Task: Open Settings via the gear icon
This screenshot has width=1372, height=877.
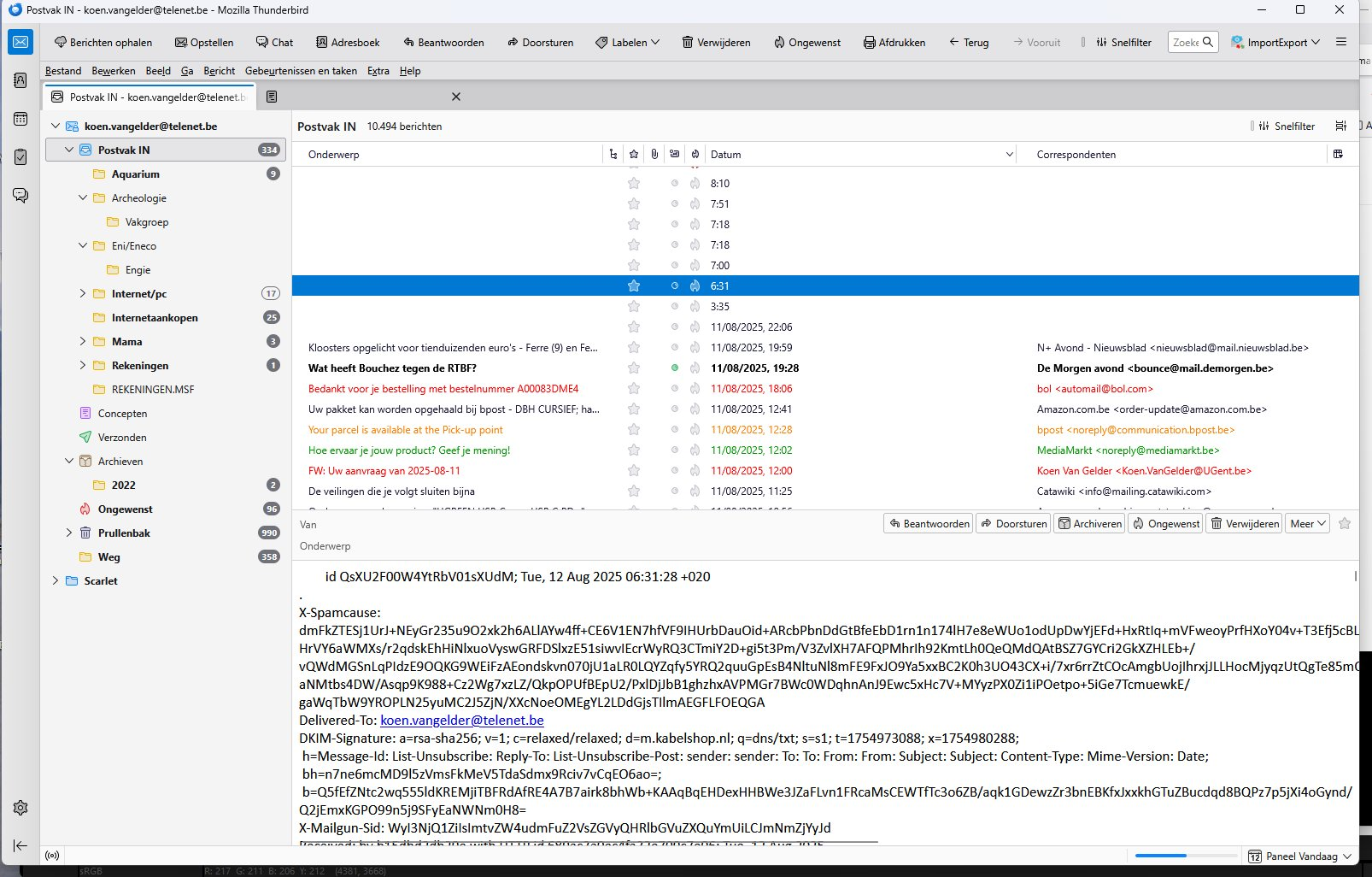Action: coord(21,808)
